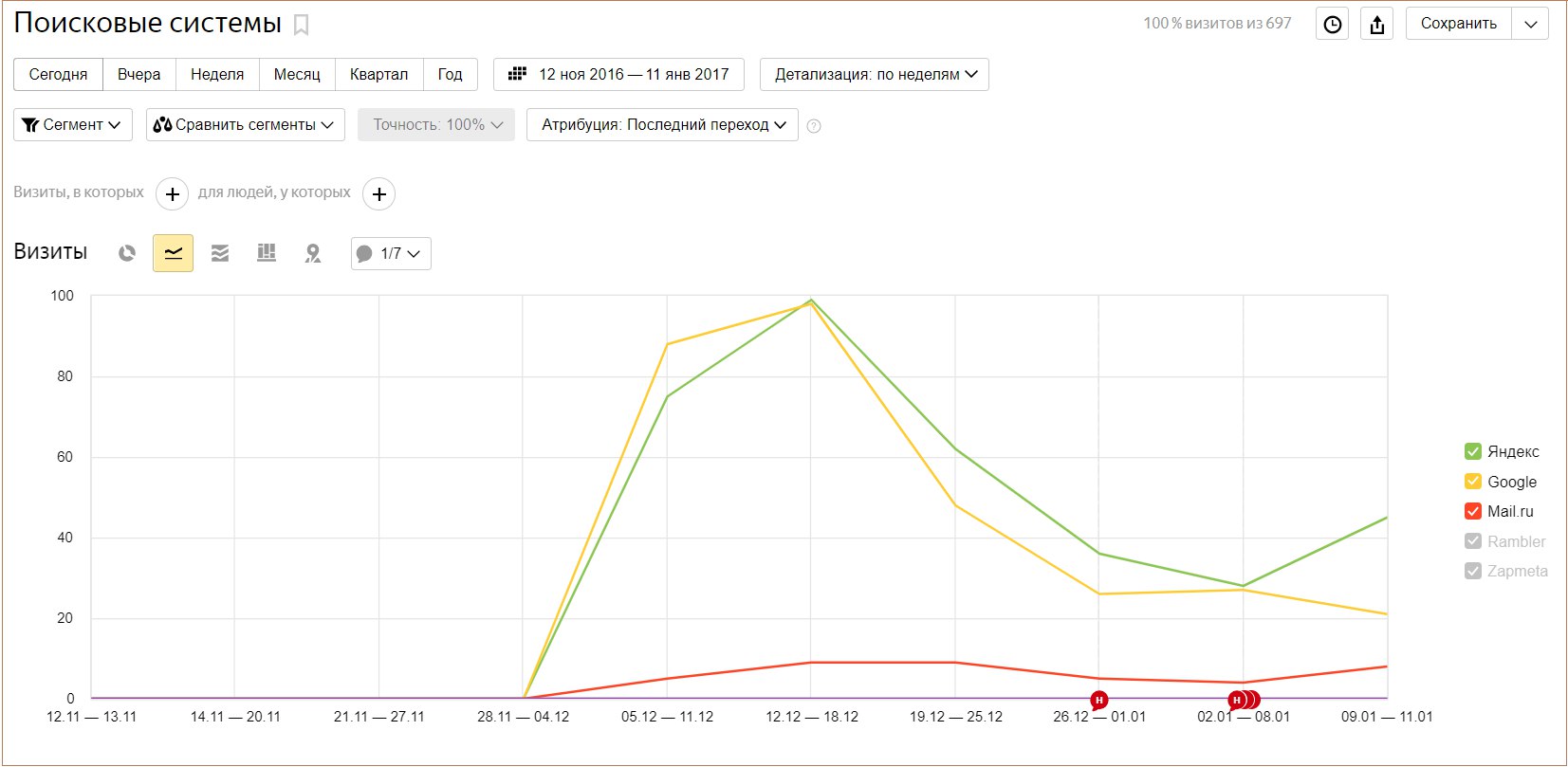Click annotation marker at 26.12 — 01.01

(1099, 701)
